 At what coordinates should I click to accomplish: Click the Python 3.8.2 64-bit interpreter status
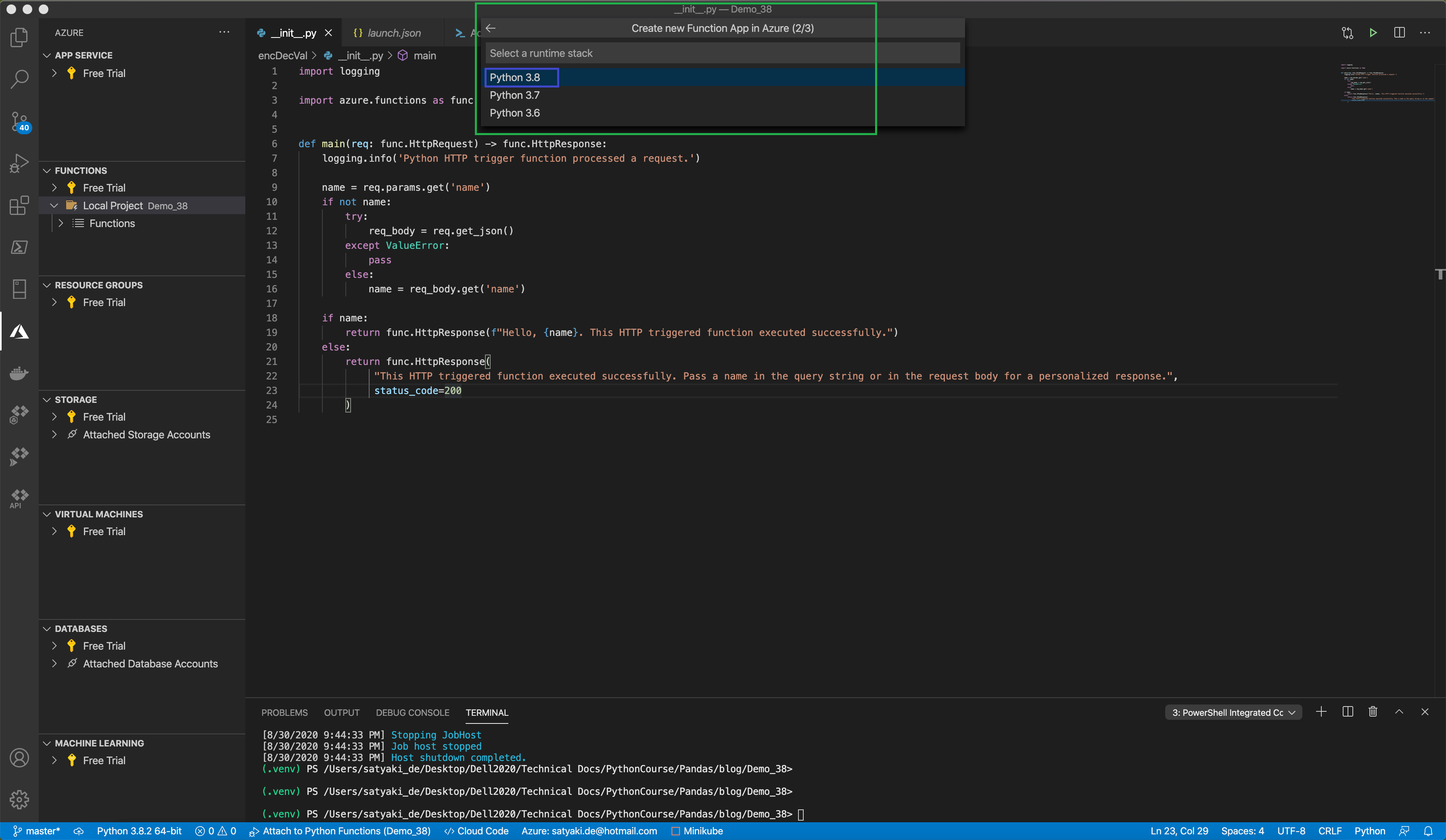pos(139,831)
